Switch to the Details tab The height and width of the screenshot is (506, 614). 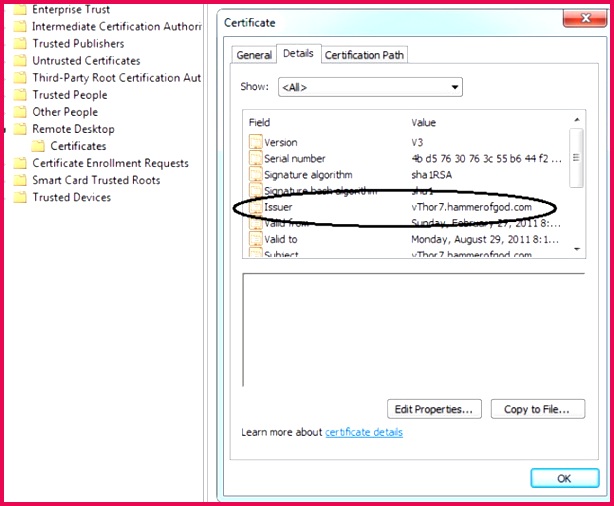[x=298, y=53]
